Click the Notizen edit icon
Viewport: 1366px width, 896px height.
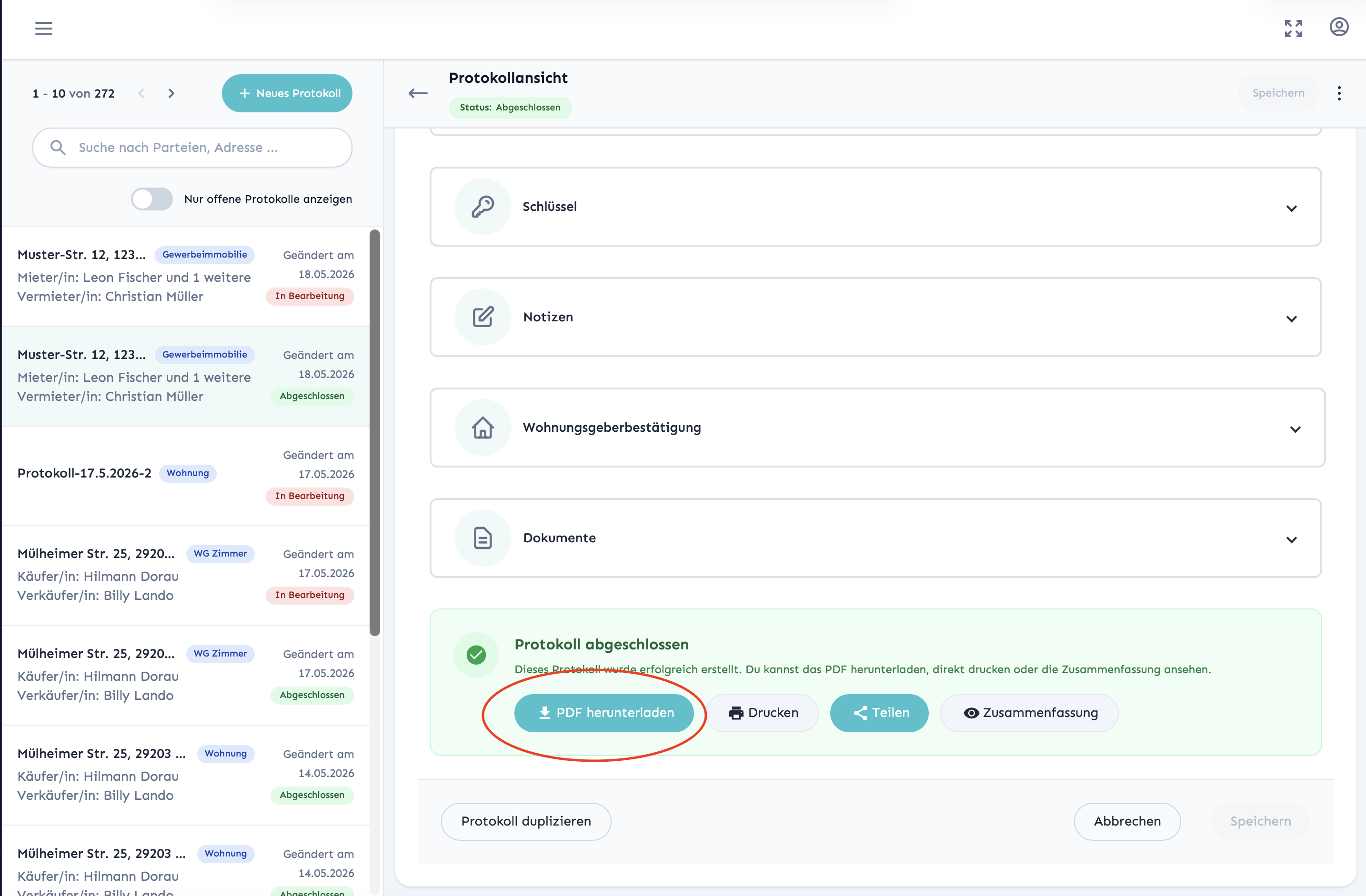(x=482, y=317)
